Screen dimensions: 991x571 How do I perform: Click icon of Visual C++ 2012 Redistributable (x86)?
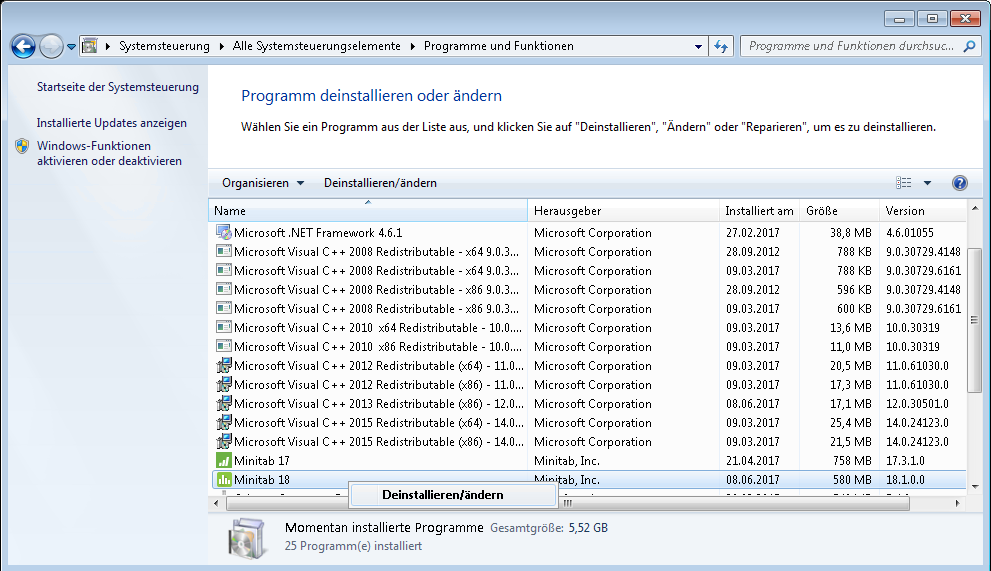[224, 384]
